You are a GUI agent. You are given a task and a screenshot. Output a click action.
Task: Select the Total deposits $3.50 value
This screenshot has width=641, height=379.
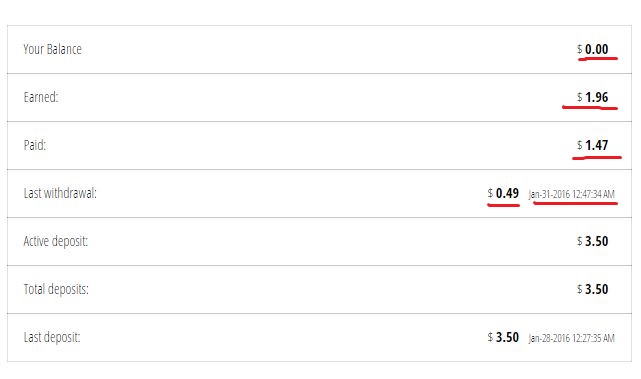click(x=593, y=289)
